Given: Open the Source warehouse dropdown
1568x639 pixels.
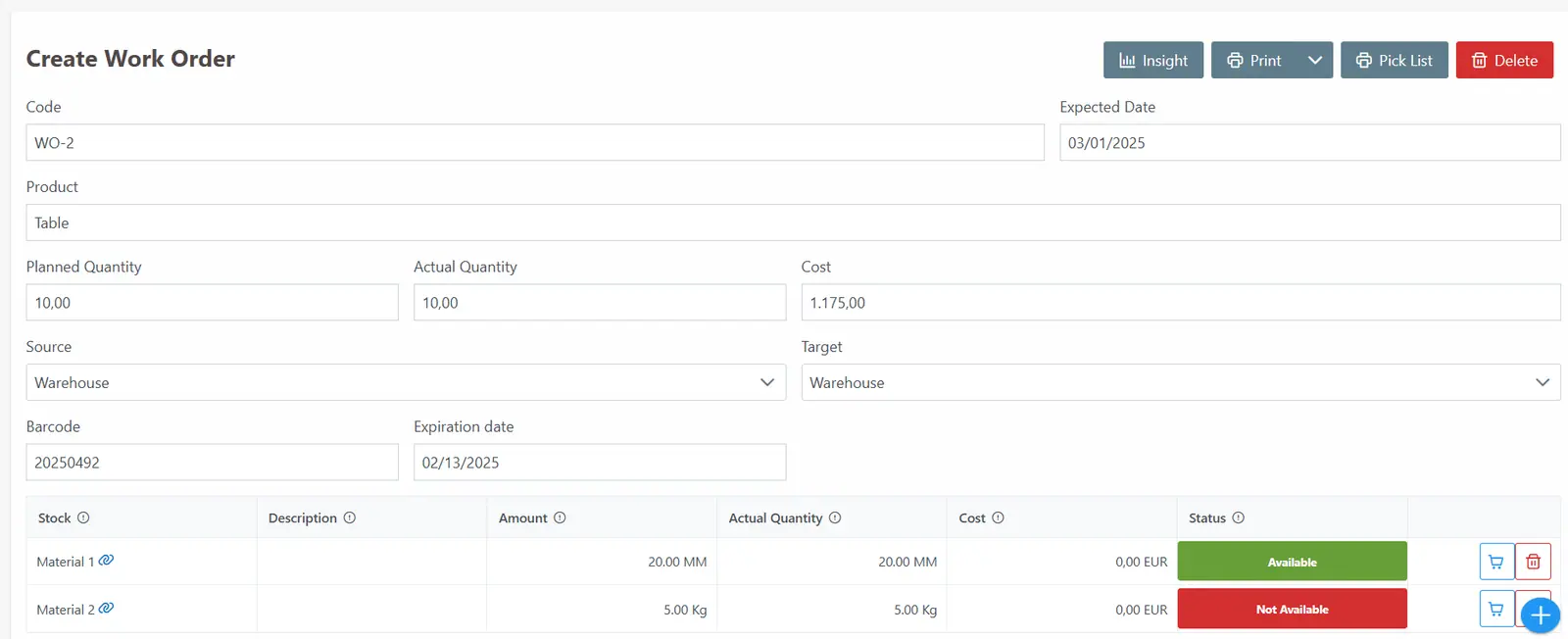Looking at the screenshot, I should click(x=406, y=382).
